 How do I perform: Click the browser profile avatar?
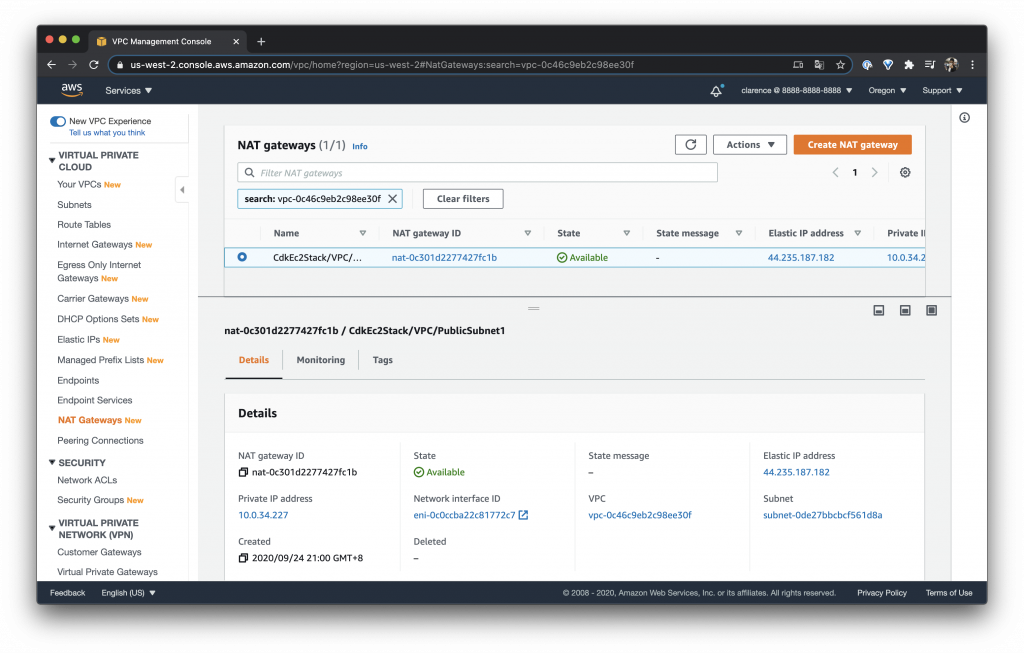(951, 65)
